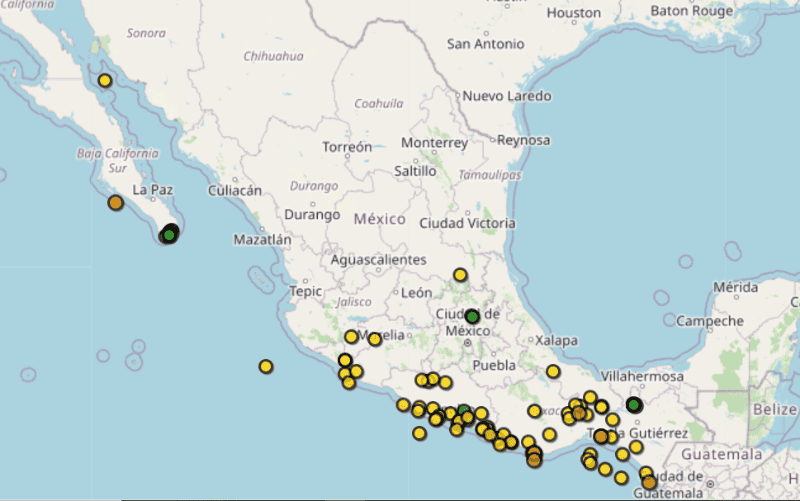This screenshot has width=800, height=501.
Task: Click the Mazatlán city label
Action: pyautogui.click(x=262, y=240)
